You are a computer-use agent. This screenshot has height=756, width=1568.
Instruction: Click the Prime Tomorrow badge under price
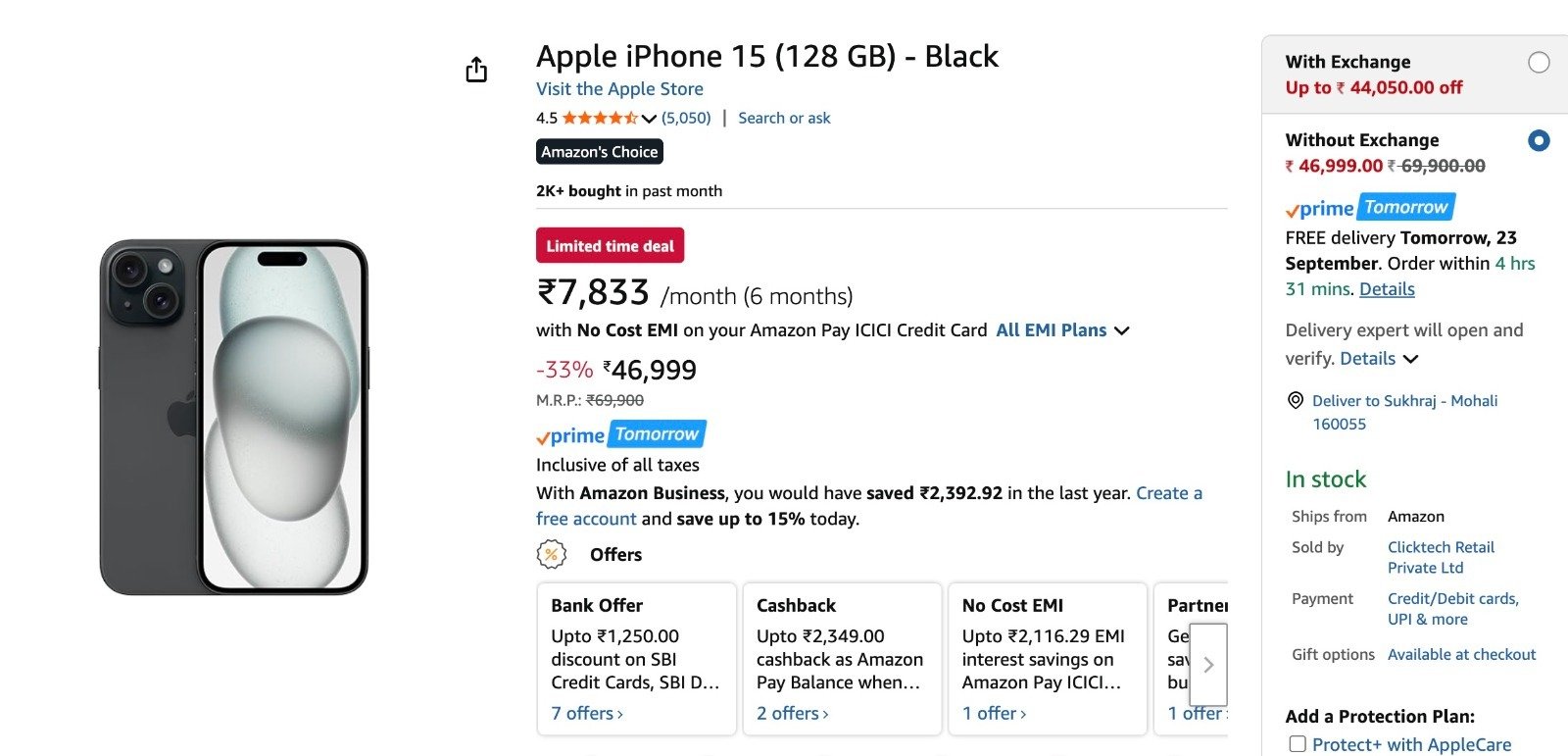point(620,434)
